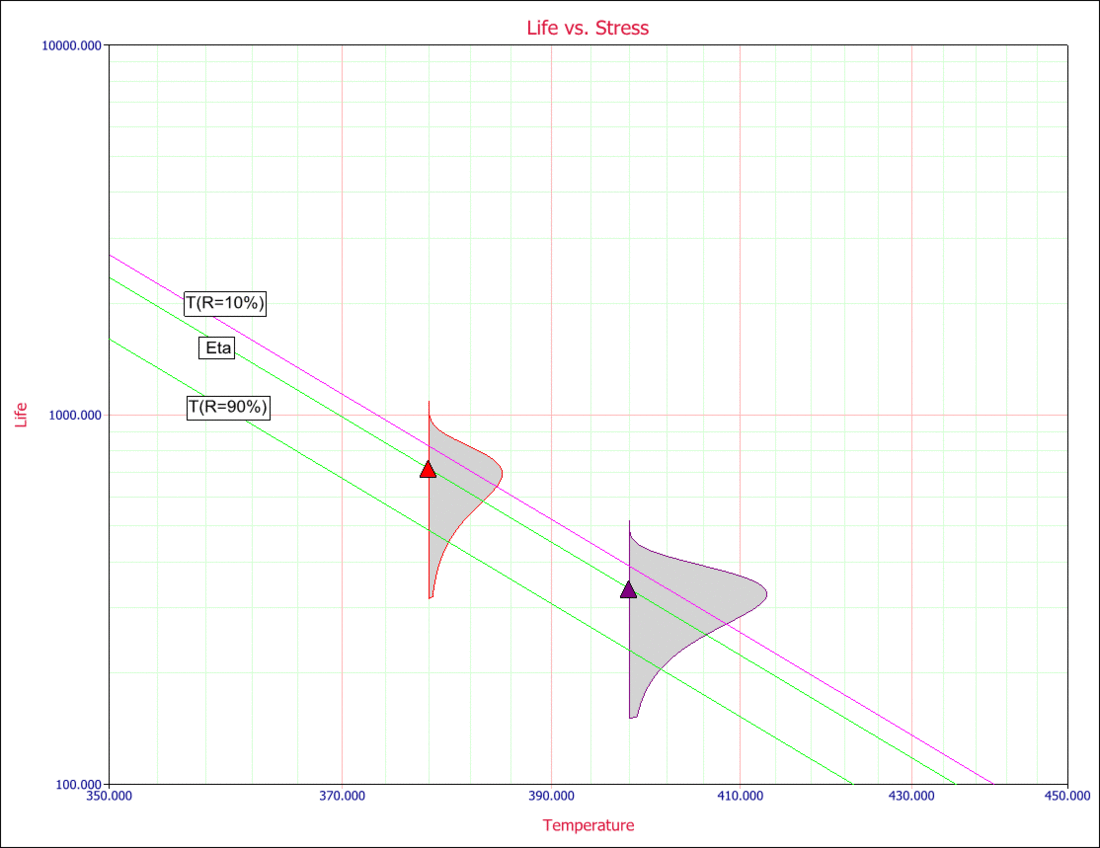Click the 1000.000 y-axis value
Viewport: 1100px width, 848px height.
coord(76,415)
